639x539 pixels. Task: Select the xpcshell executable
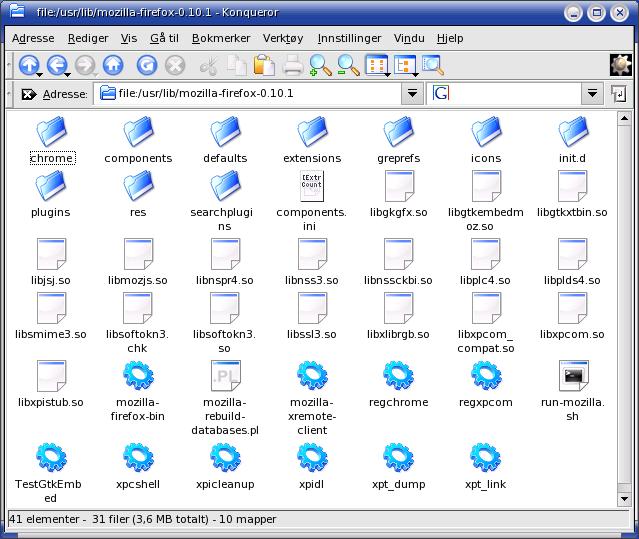[x=138, y=466]
